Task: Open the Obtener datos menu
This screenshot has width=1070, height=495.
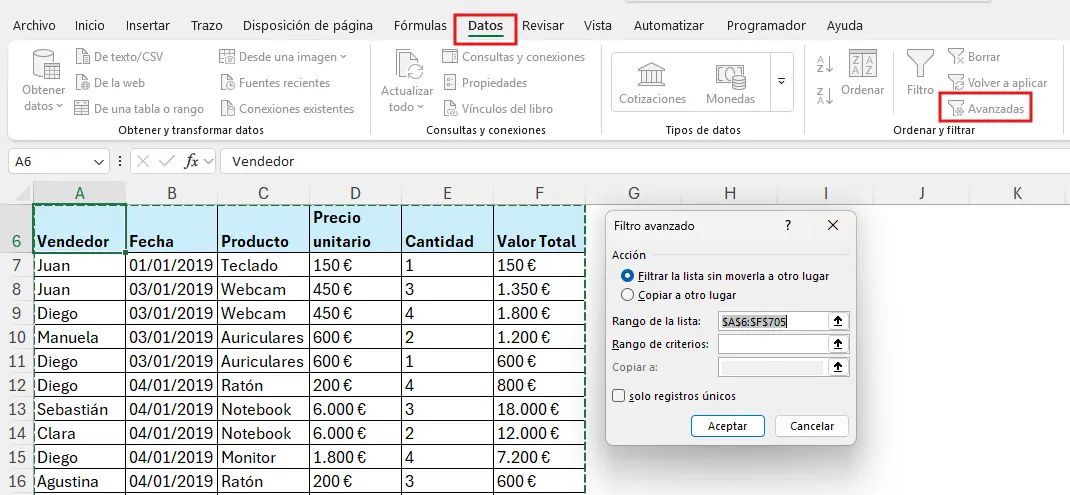Action: [x=44, y=82]
